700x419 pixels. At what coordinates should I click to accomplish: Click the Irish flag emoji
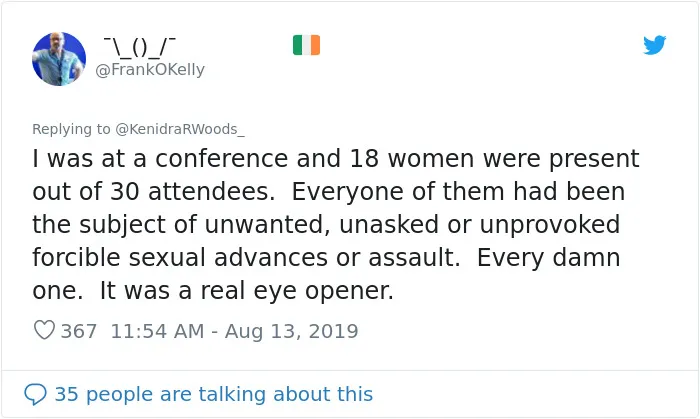click(x=306, y=45)
